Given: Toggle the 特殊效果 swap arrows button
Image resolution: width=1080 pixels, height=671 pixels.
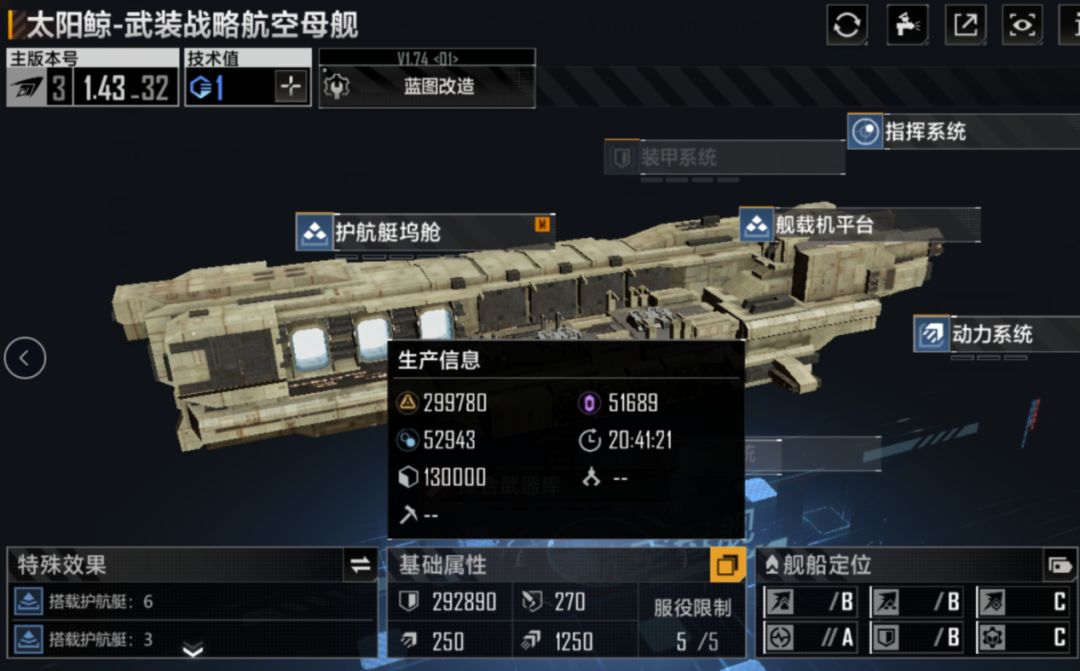Looking at the screenshot, I should [360, 565].
